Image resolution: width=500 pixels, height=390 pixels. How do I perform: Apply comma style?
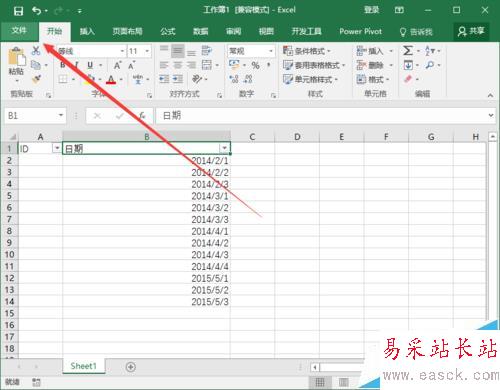(x=269, y=65)
